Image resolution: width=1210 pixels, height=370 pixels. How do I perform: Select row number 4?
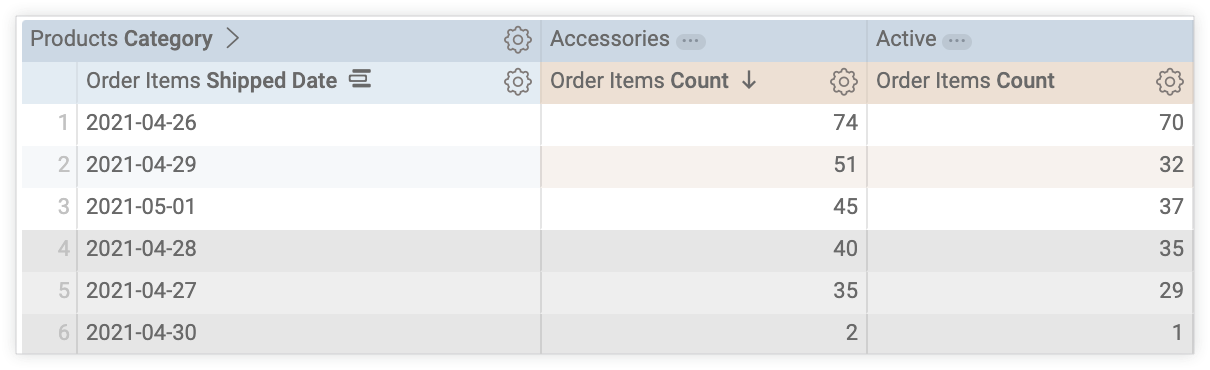(63, 249)
